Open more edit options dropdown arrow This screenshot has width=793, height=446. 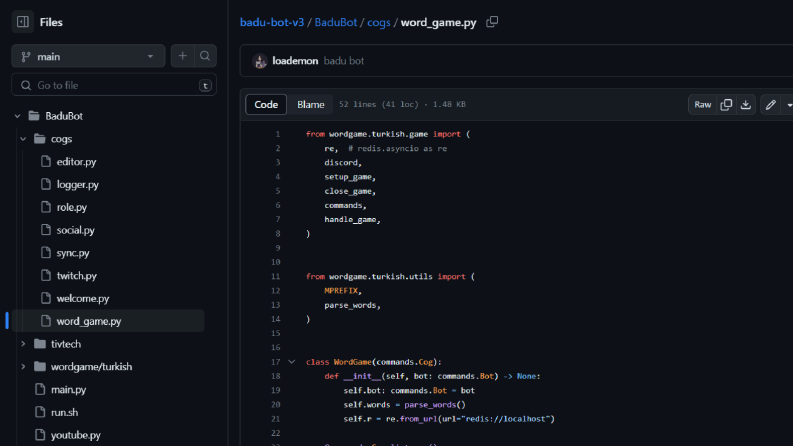tap(788, 105)
